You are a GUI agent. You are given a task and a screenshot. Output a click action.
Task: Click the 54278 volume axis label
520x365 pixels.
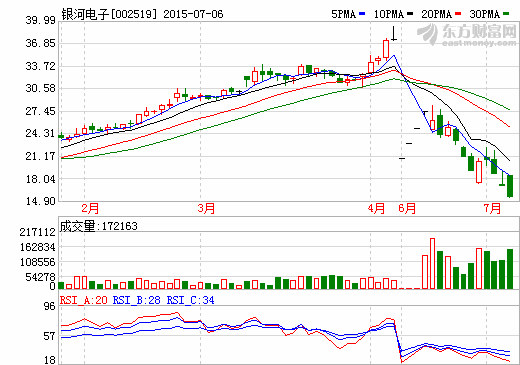click(x=40, y=277)
